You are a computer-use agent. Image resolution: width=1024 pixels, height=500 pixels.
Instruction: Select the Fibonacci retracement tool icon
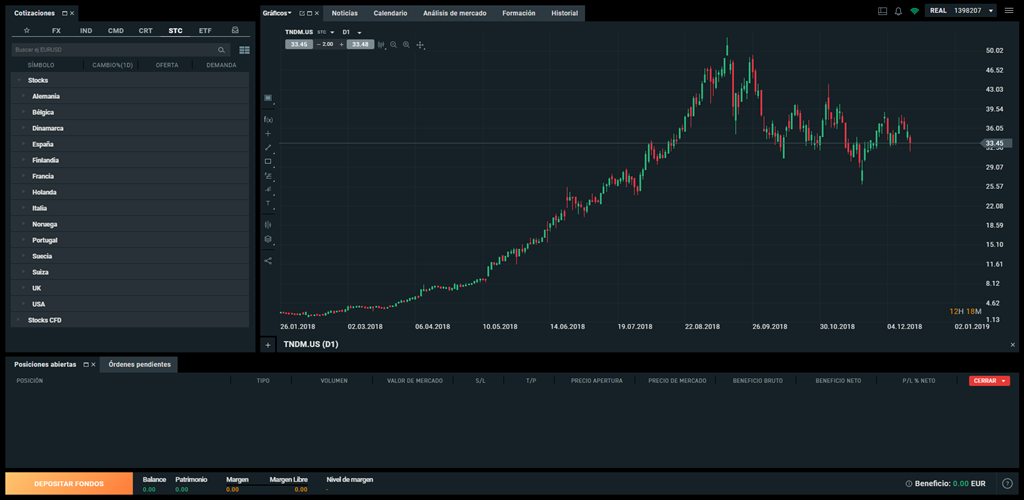[x=268, y=176]
